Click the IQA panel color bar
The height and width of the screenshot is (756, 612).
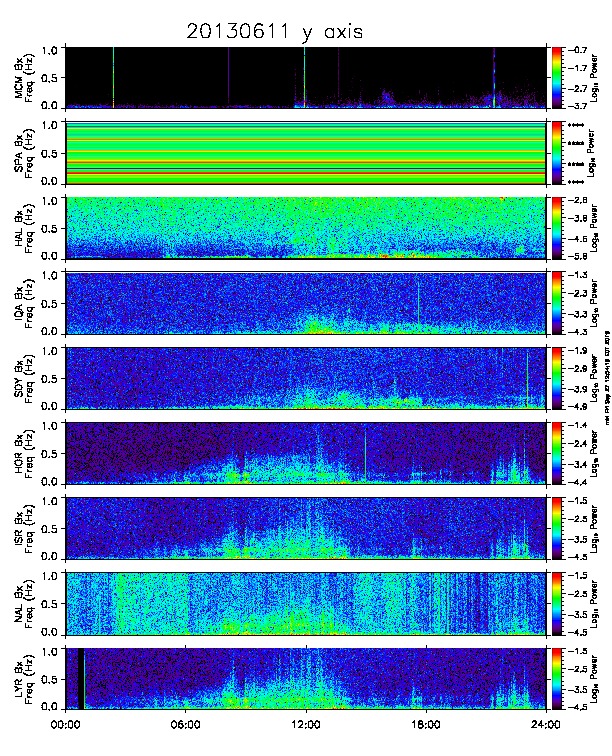click(x=557, y=303)
